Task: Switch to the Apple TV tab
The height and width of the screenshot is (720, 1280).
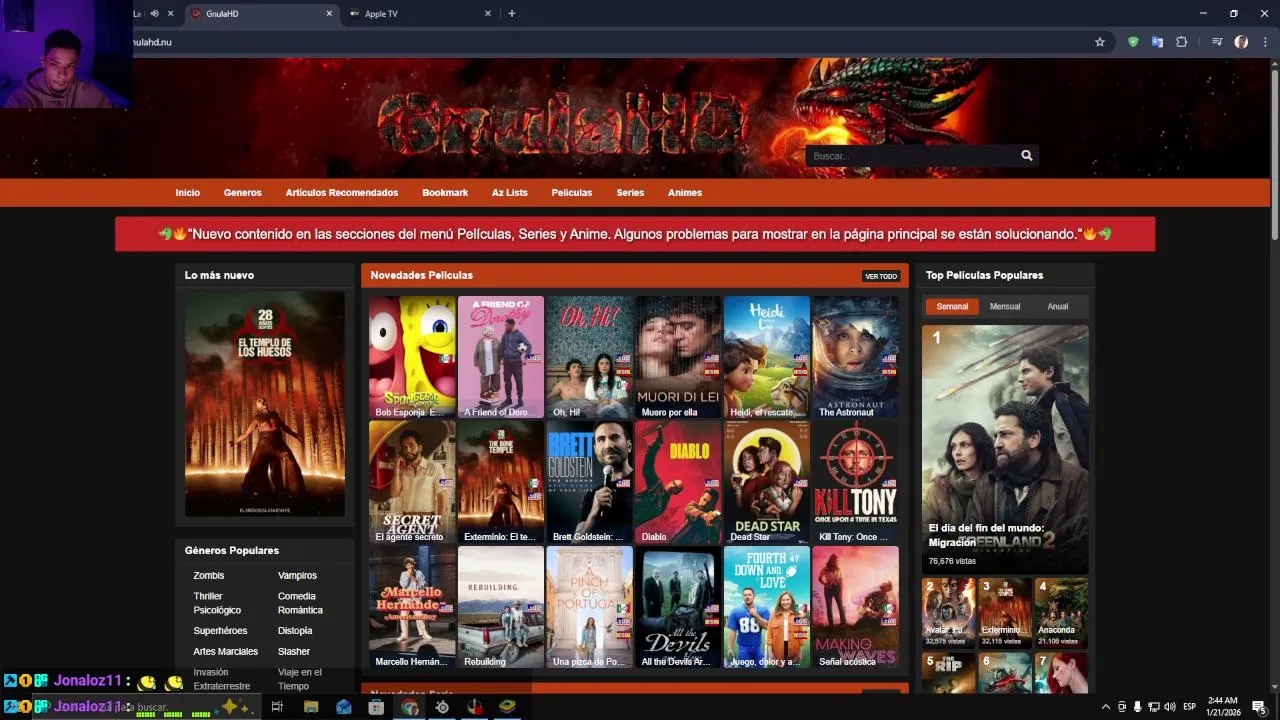Action: coord(418,14)
